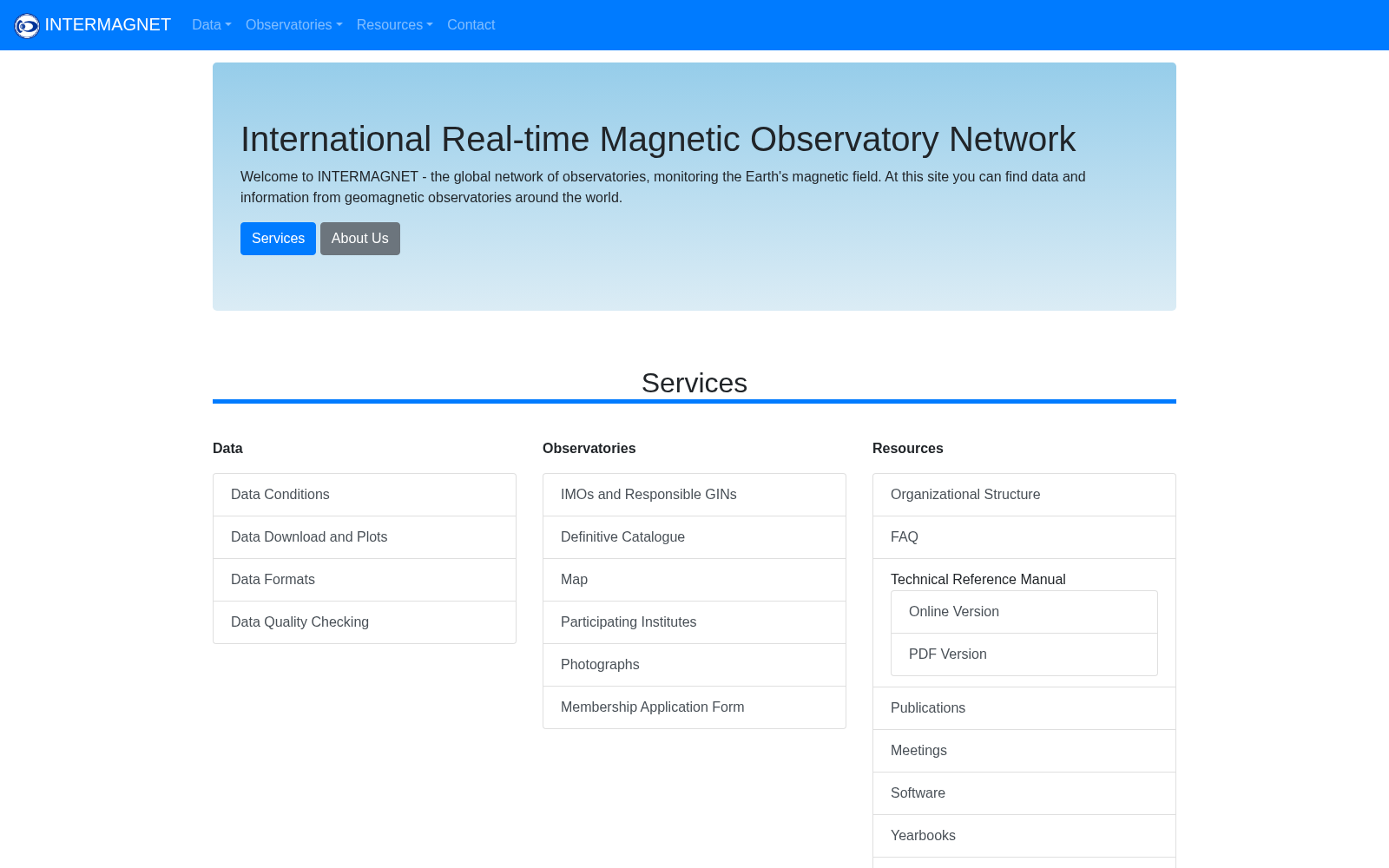1389x868 pixels.
Task: Click the About Us button
Action: (x=360, y=239)
